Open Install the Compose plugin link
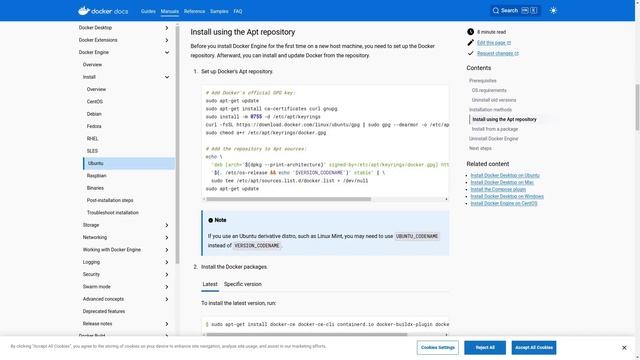640x360 pixels. coord(498,189)
